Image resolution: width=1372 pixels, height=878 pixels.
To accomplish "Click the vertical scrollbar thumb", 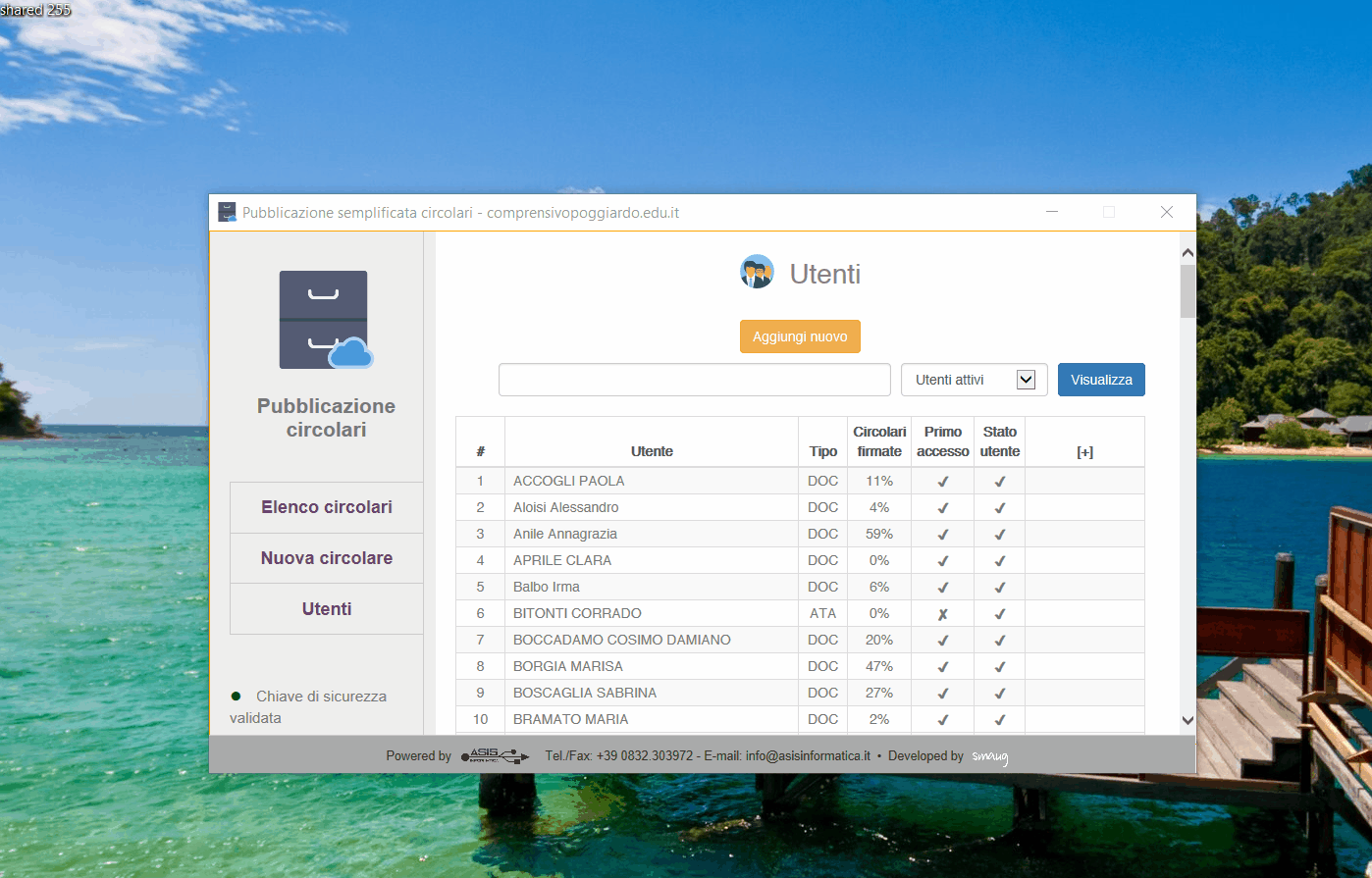I will click(x=1187, y=290).
